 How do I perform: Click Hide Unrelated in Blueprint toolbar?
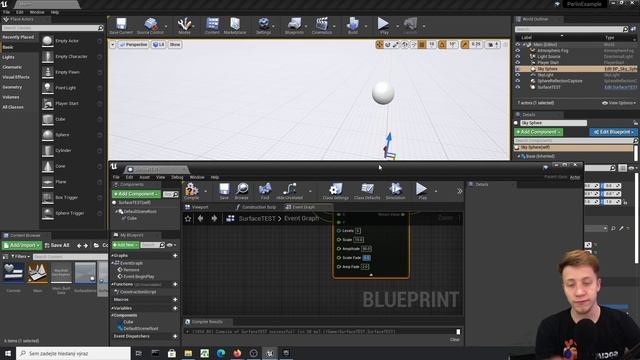coord(289,191)
